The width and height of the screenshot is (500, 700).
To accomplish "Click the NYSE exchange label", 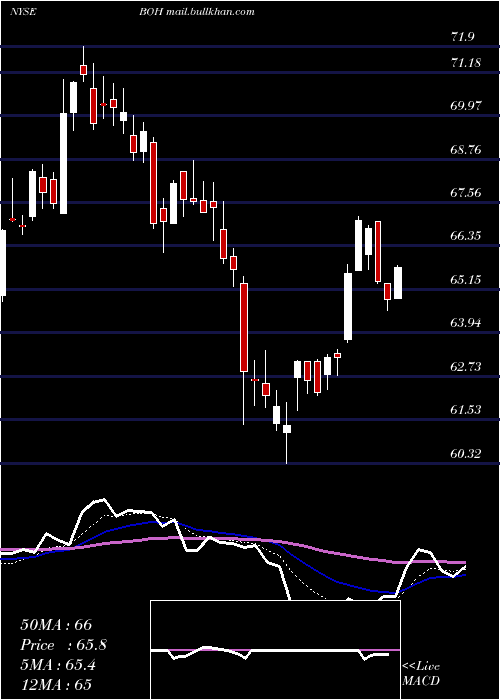I will (x=23, y=12).
